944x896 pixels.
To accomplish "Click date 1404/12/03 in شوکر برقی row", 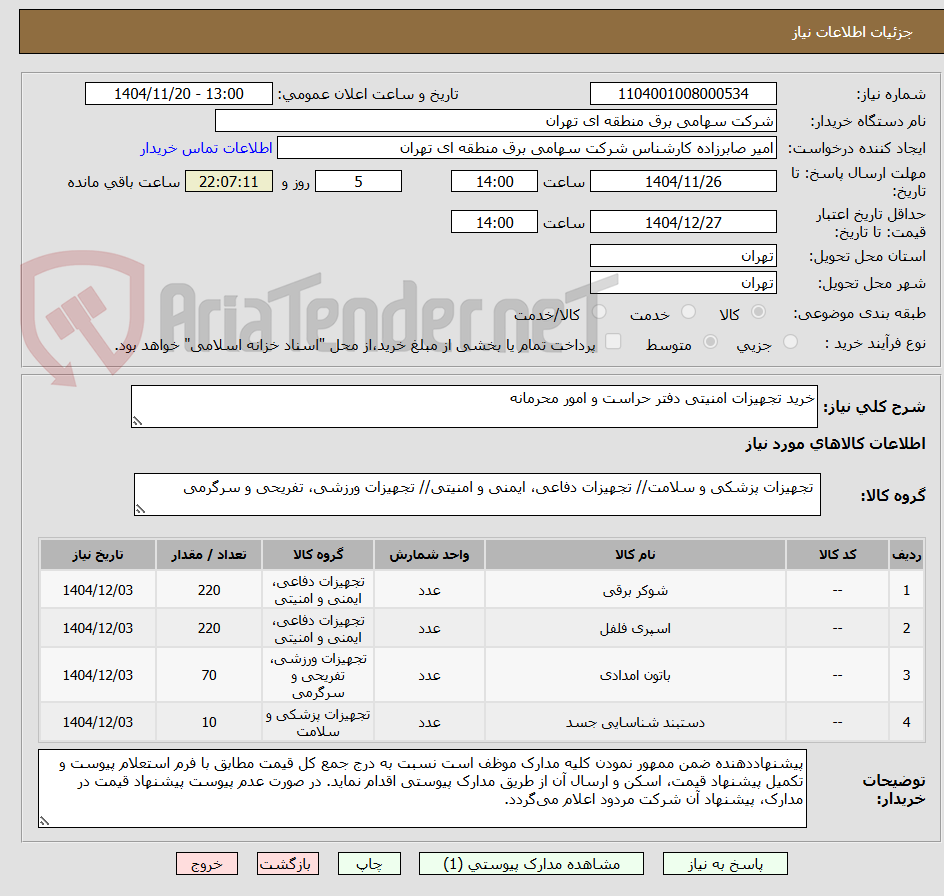I will coord(98,590).
